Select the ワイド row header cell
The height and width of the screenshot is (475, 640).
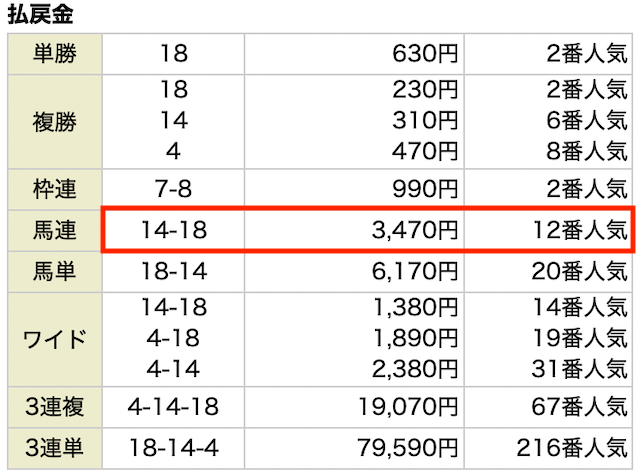tap(55, 340)
